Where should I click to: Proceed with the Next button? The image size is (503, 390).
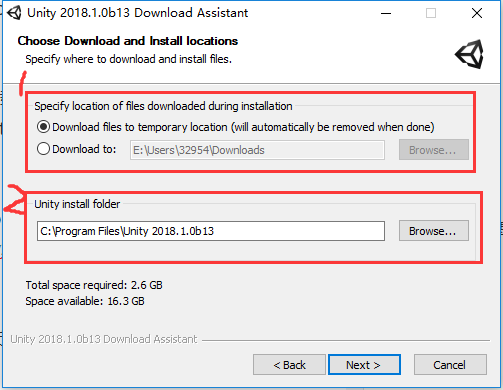pos(364,365)
